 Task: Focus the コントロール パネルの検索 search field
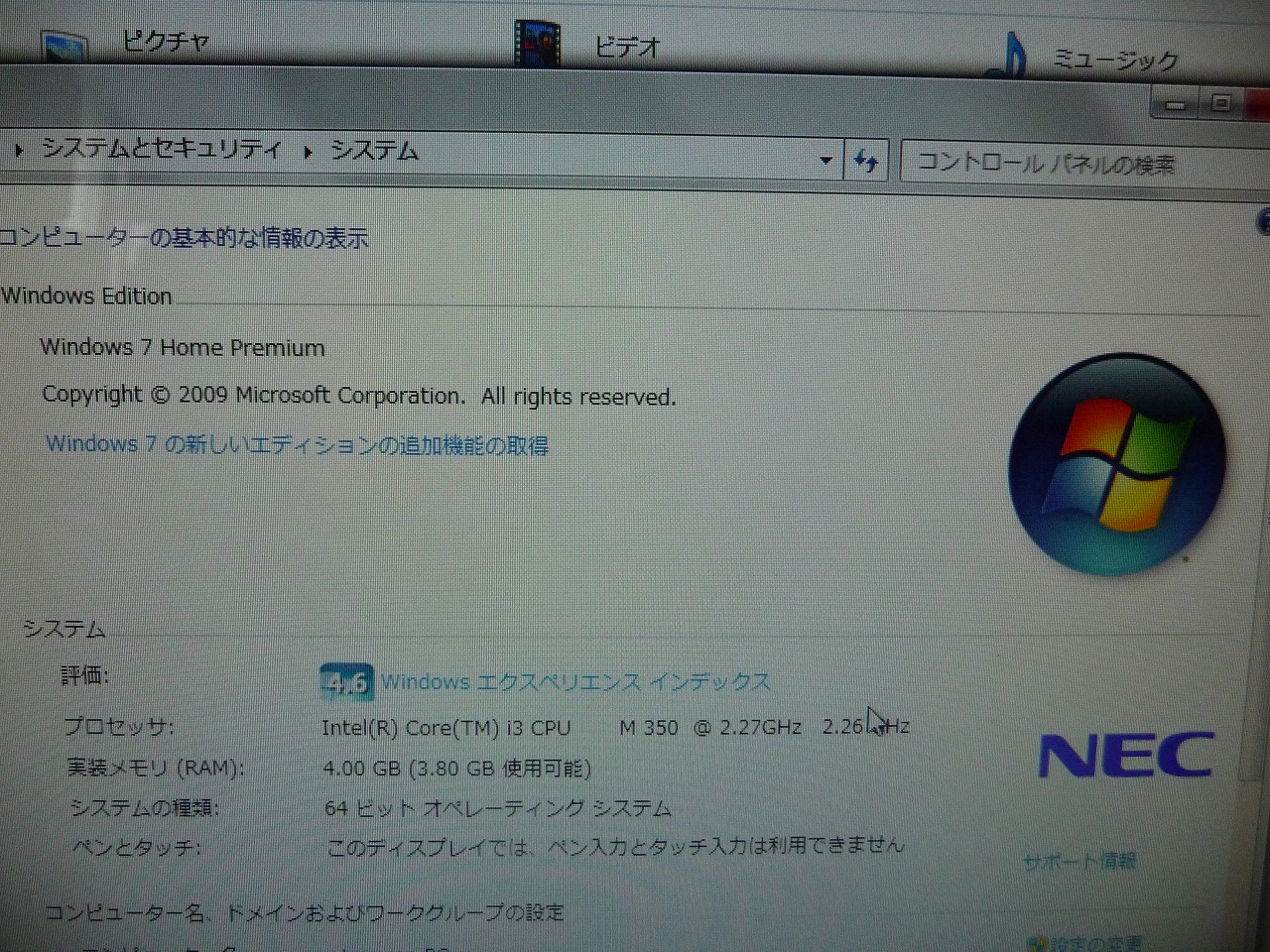pyautogui.click(x=1083, y=164)
